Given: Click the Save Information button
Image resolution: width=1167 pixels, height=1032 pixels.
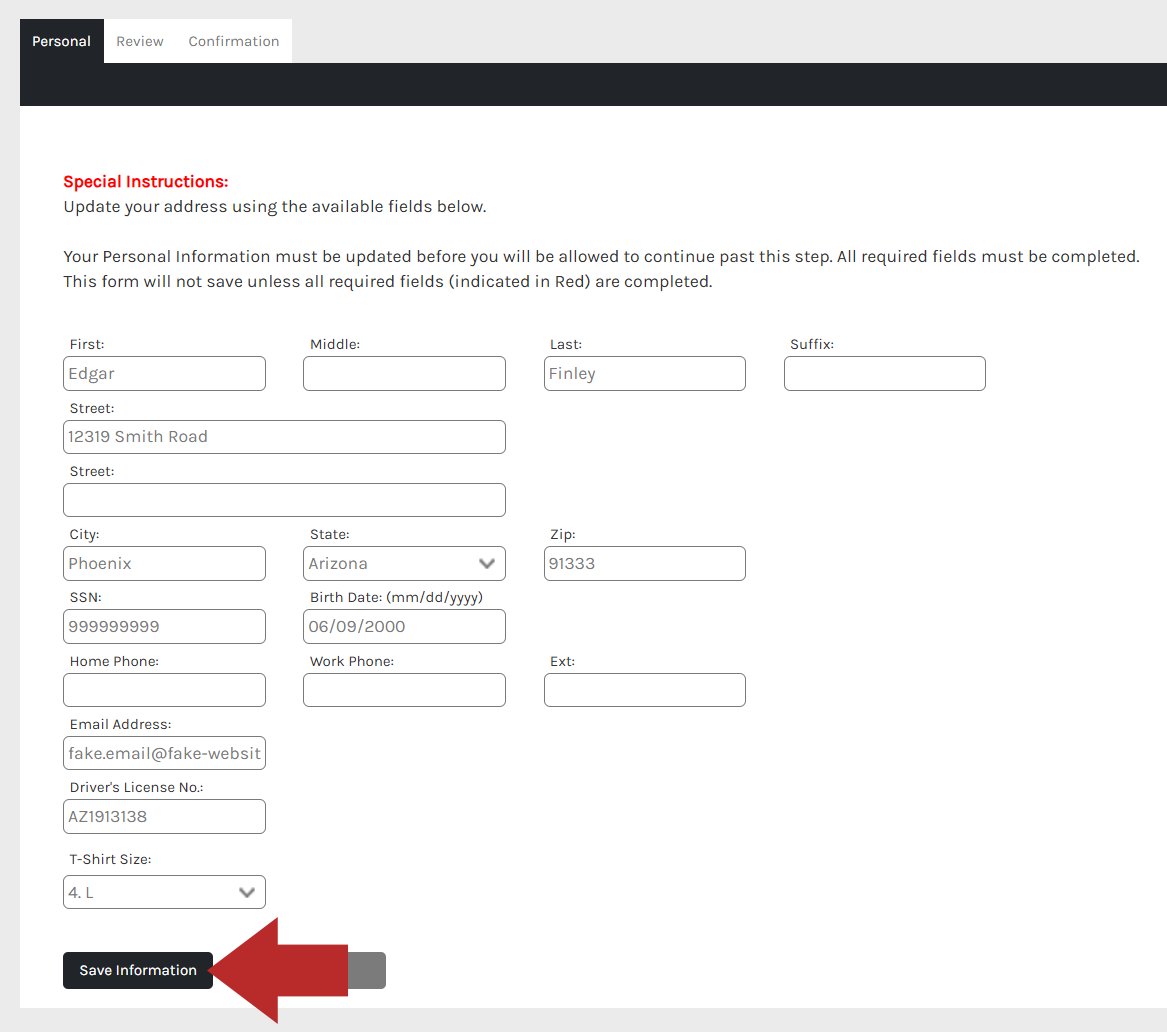Looking at the screenshot, I should [138, 970].
